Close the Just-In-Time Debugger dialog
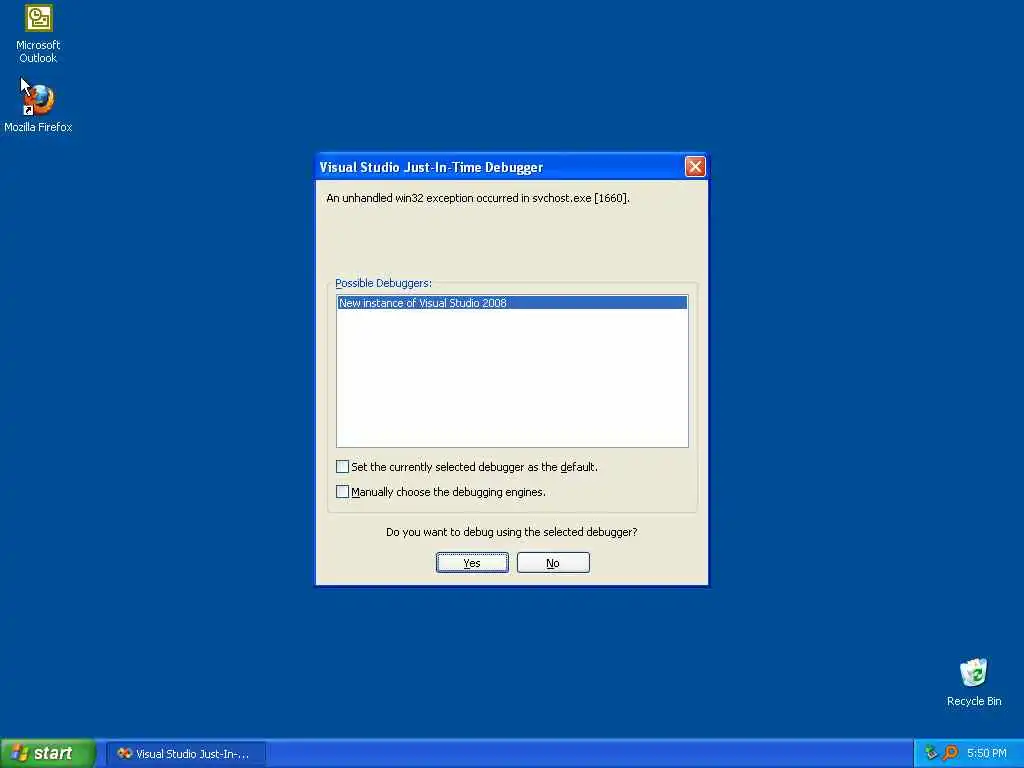The width and height of the screenshot is (1024, 768). pos(695,167)
